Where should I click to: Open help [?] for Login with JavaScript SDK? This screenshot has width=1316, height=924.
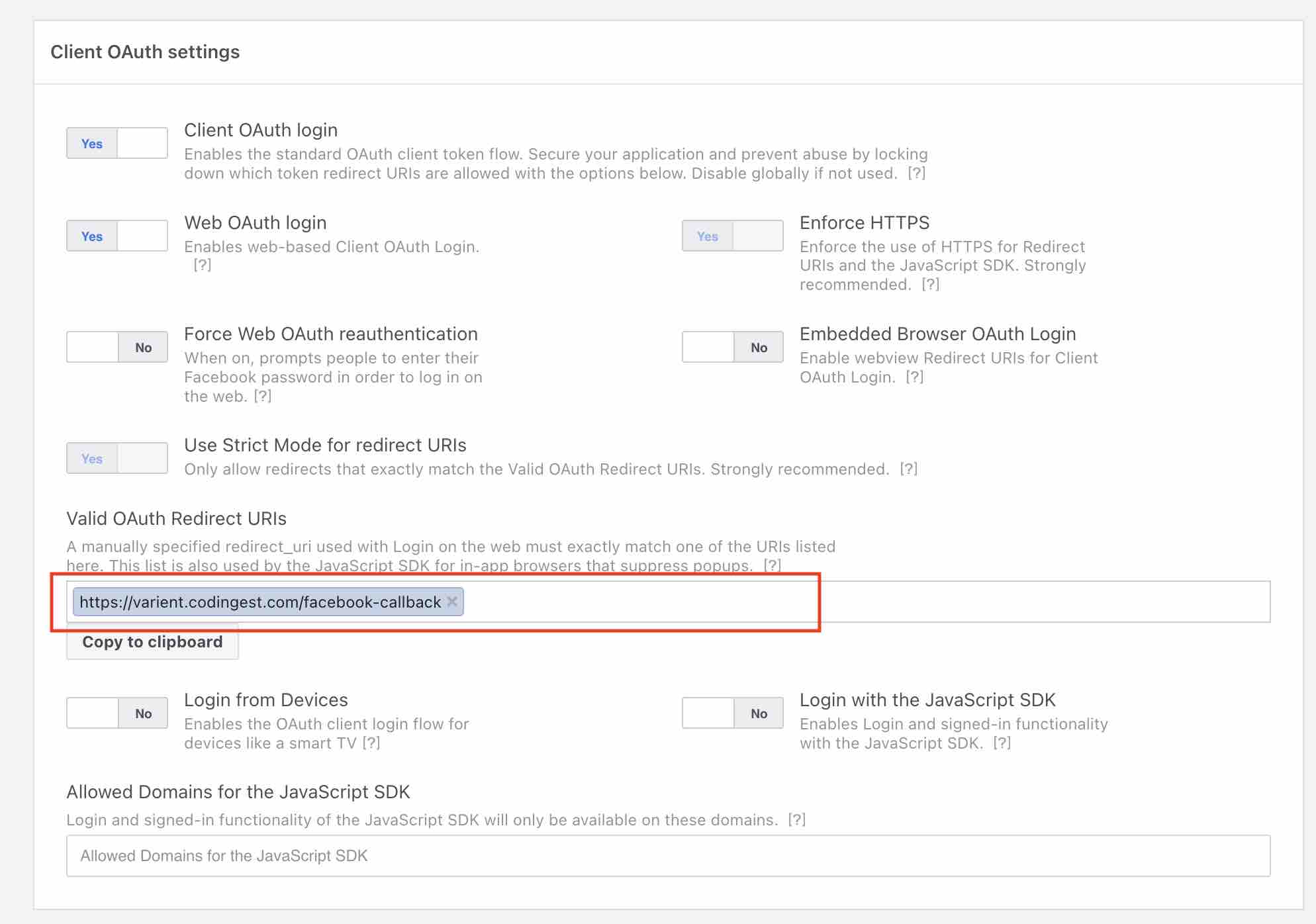(1002, 743)
